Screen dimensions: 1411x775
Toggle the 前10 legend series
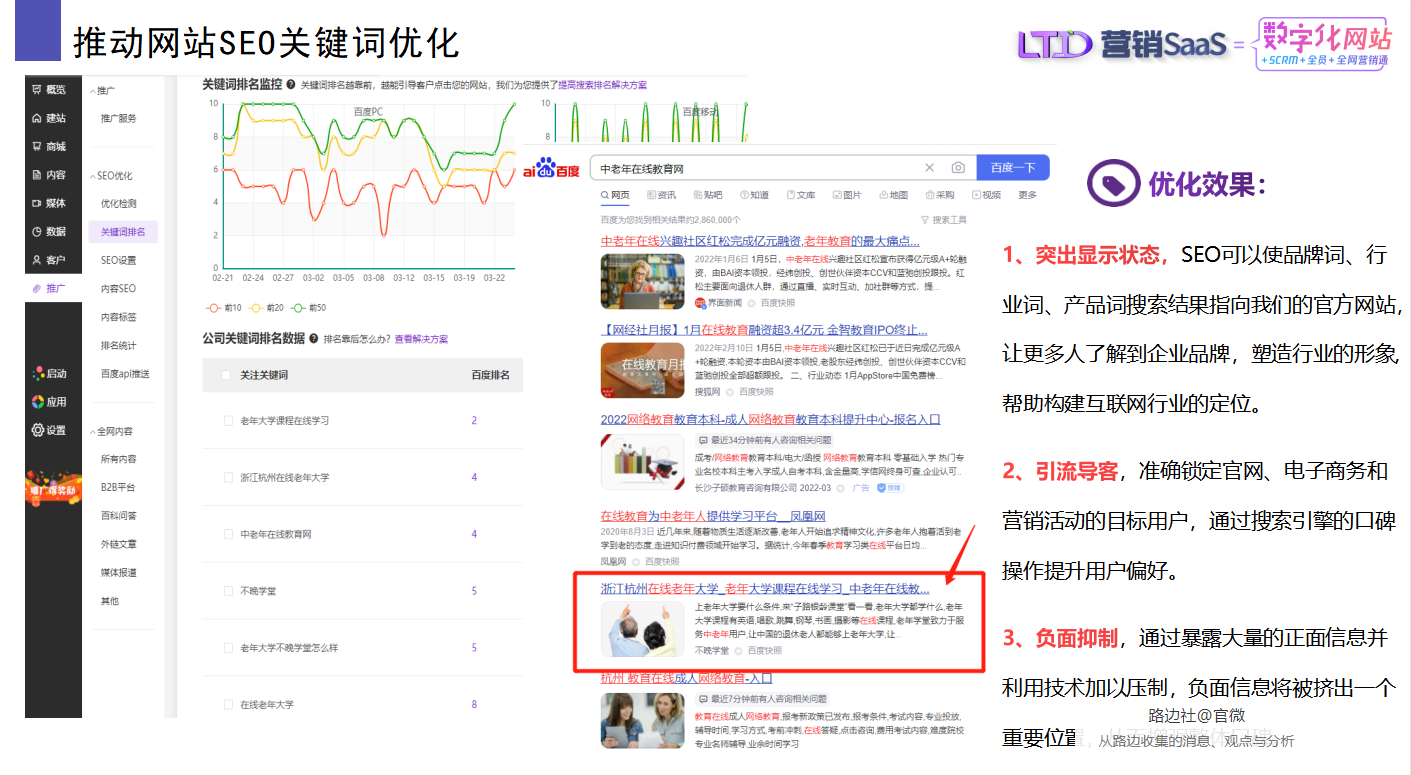(x=225, y=308)
